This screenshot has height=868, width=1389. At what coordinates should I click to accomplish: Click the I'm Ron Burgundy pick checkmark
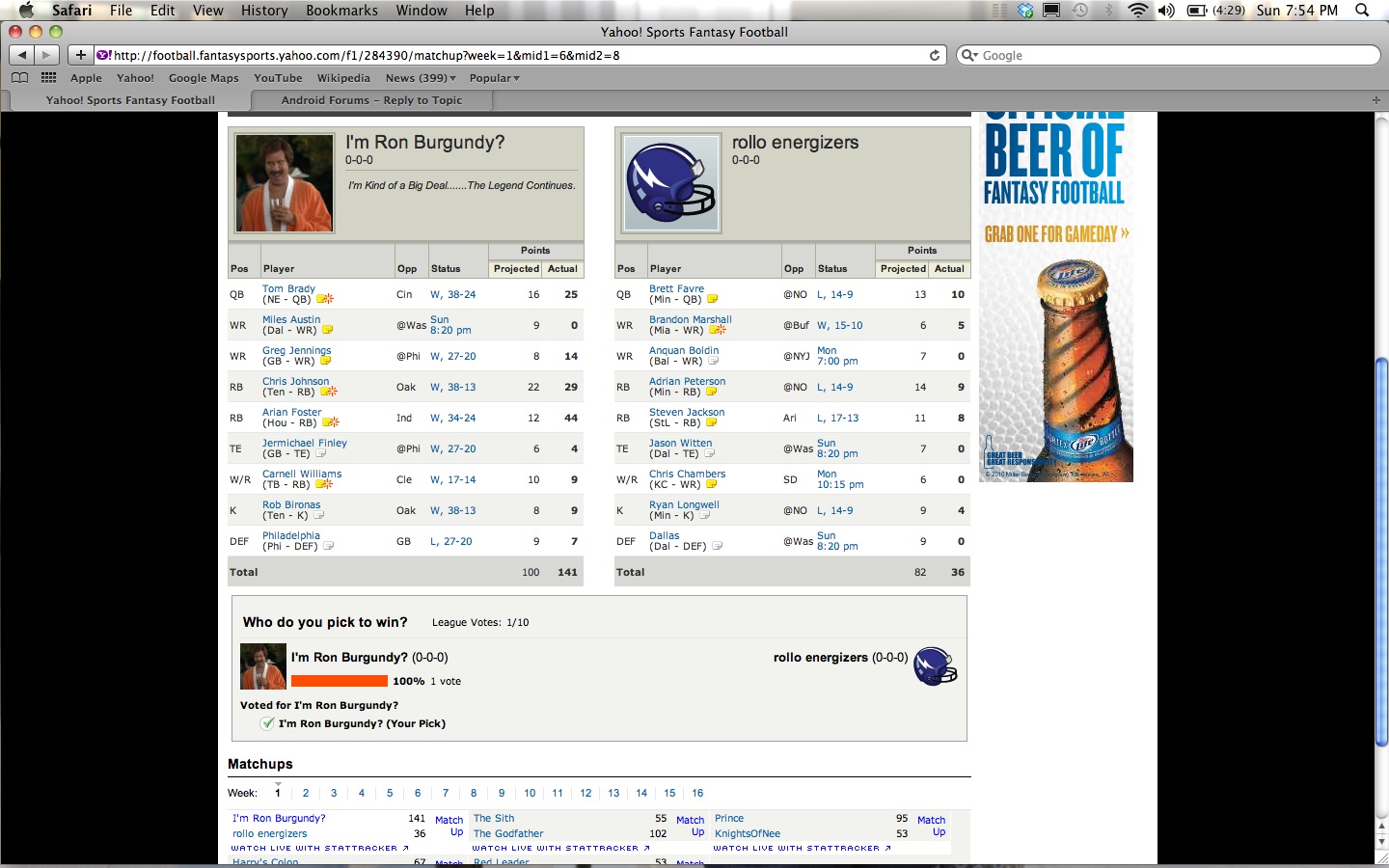click(267, 723)
